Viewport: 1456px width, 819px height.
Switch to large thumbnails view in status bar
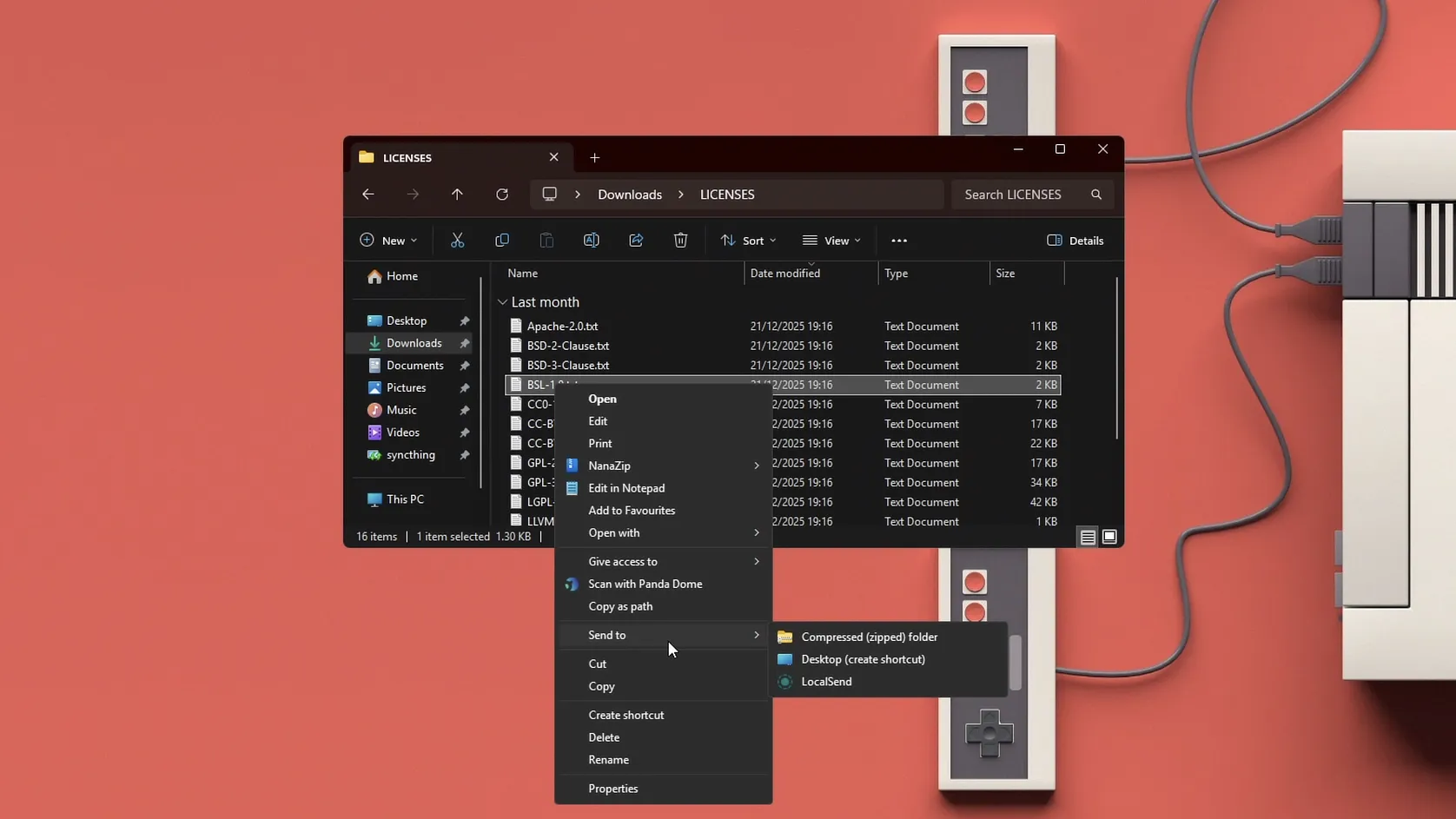coord(1109,537)
